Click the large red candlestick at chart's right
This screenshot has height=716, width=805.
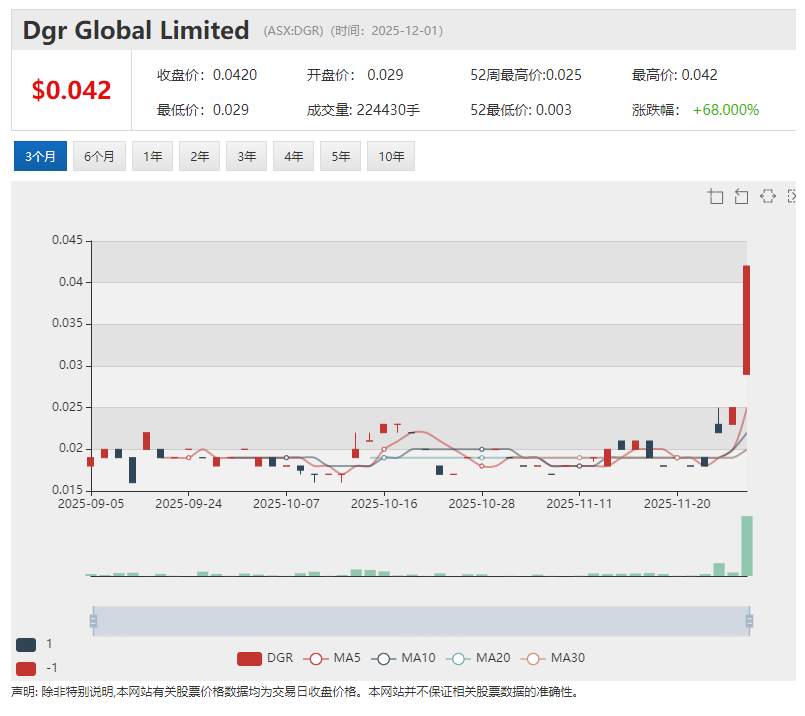[x=746, y=320]
